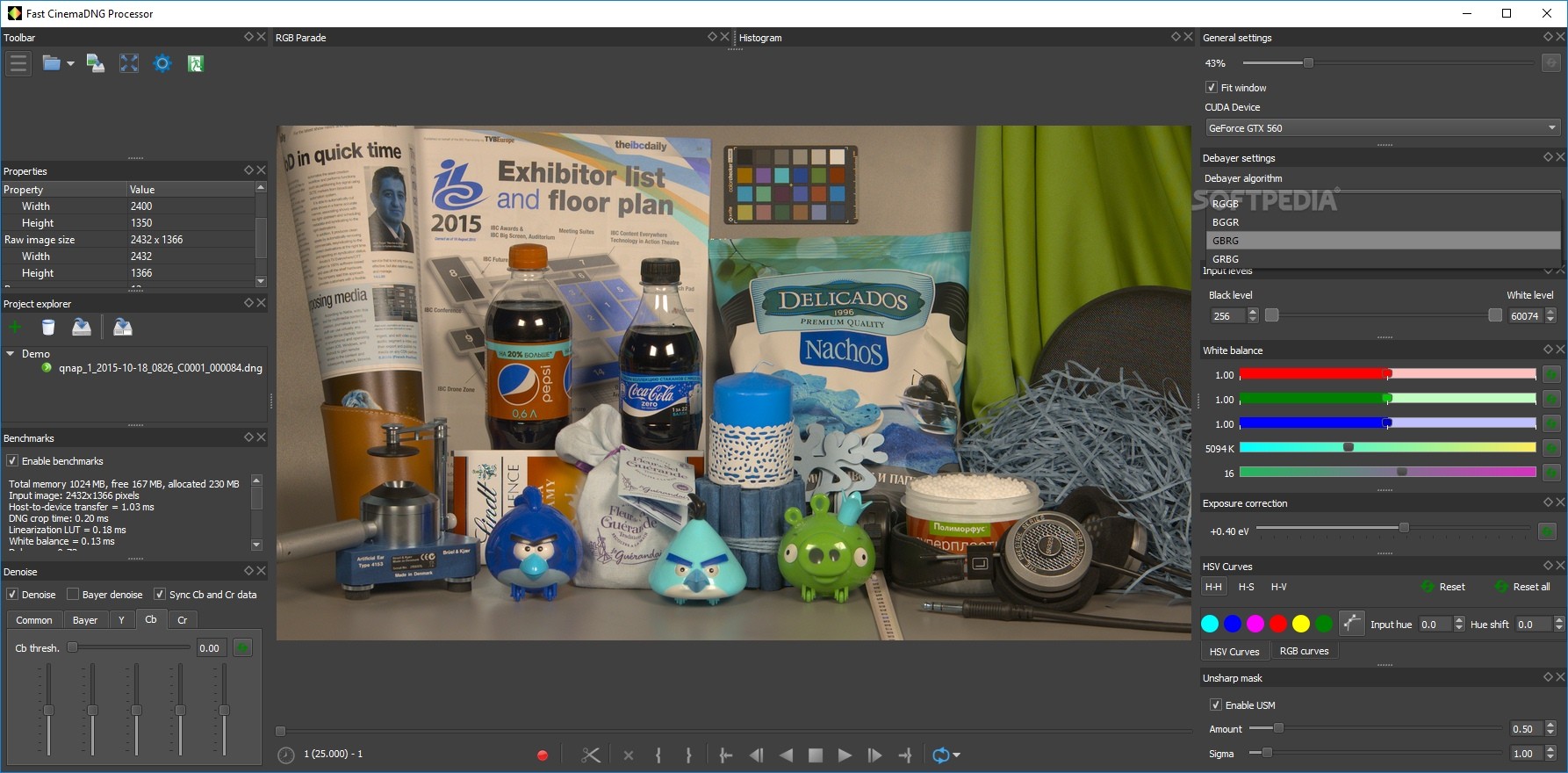Jump to the last frame
The image size is (1568, 773).
(x=904, y=755)
